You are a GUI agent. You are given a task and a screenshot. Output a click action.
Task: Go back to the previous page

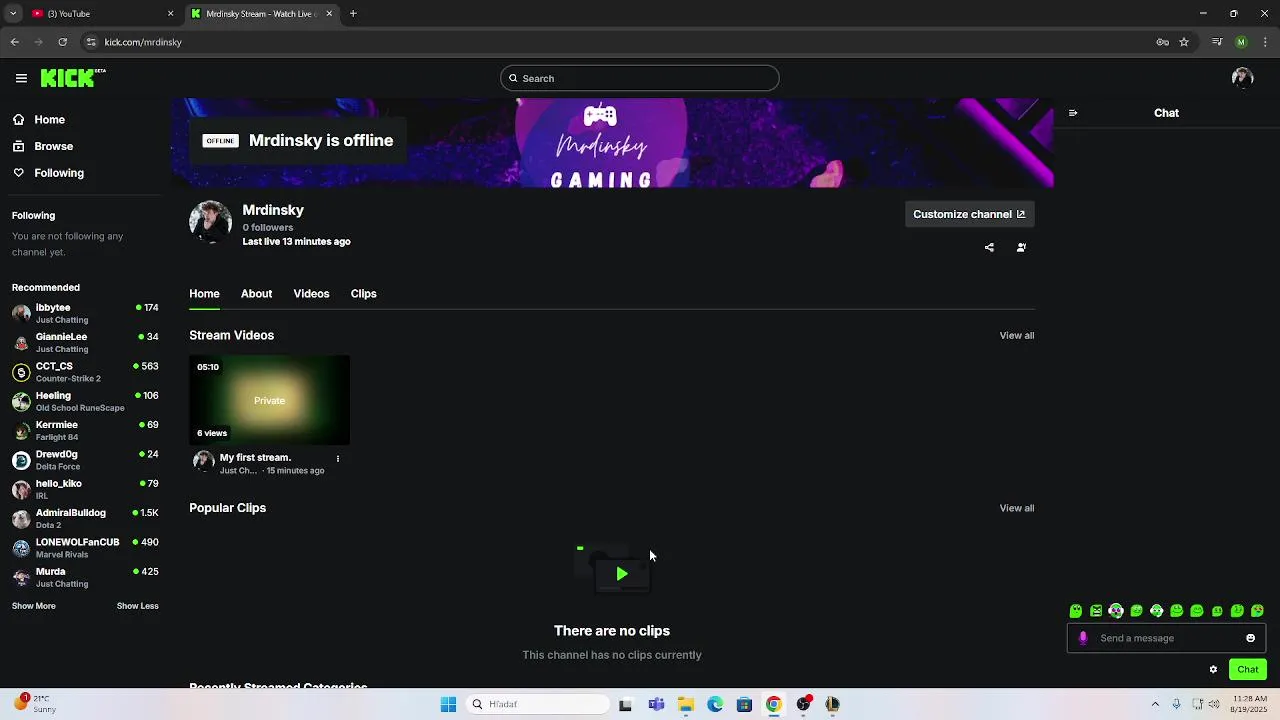pyautogui.click(x=14, y=42)
